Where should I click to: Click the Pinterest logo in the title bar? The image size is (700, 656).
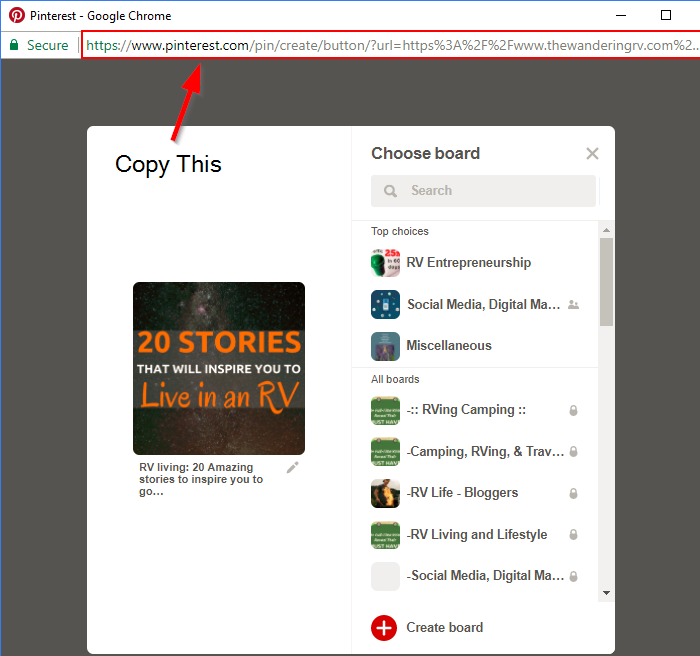(x=17, y=16)
